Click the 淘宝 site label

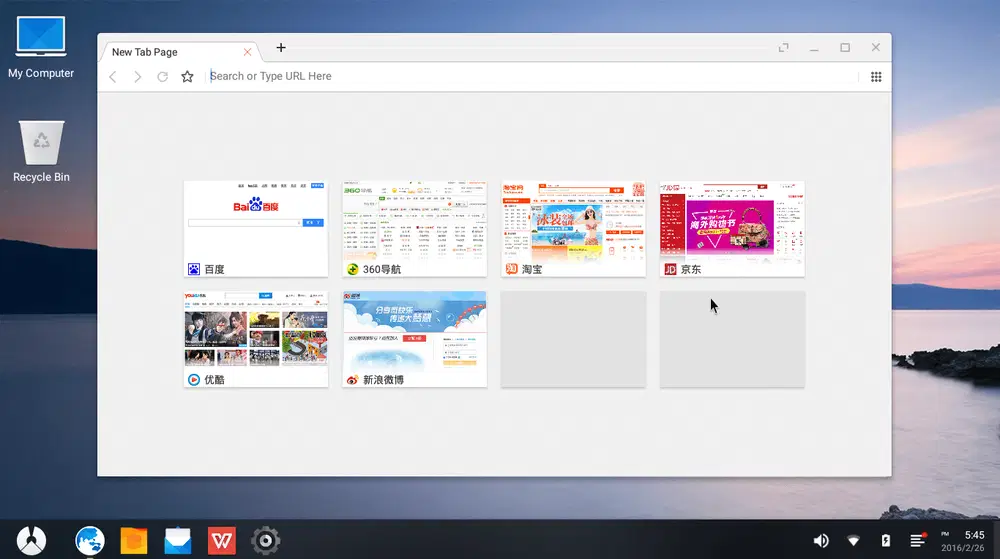[533, 270]
